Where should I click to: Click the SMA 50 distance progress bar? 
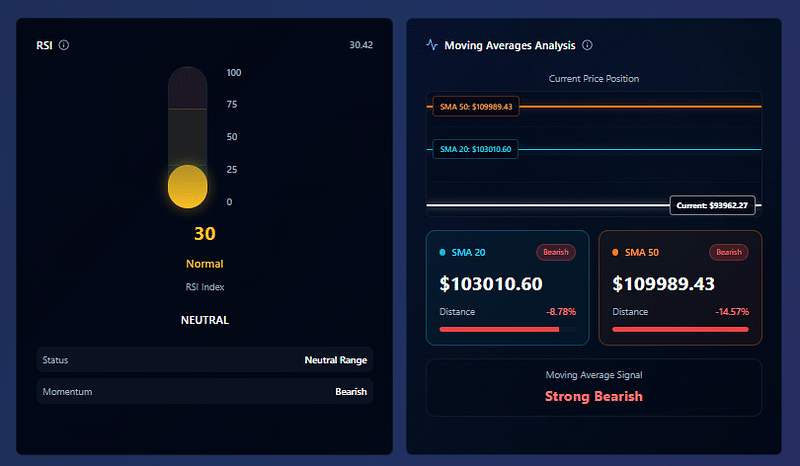(x=680, y=328)
